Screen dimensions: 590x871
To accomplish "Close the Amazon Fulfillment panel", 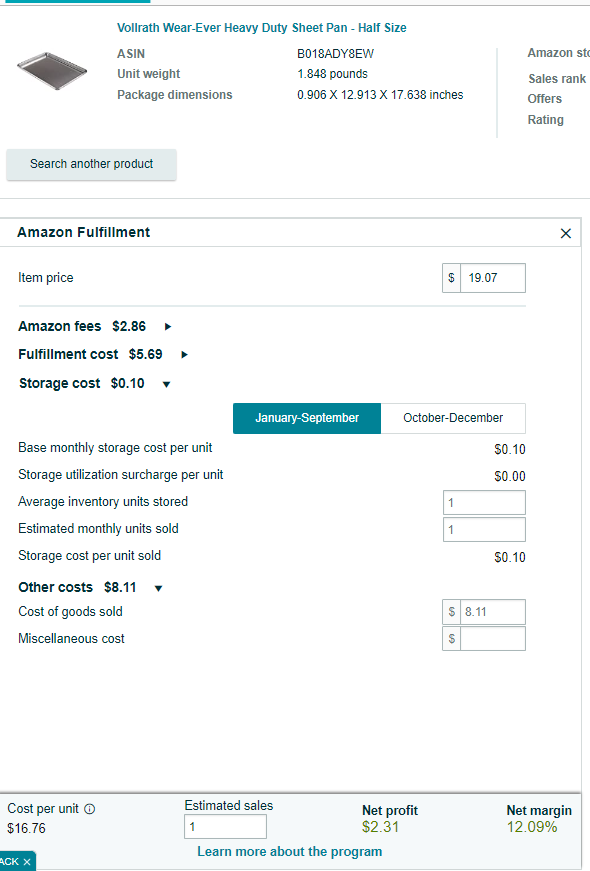I will (566, 233).
